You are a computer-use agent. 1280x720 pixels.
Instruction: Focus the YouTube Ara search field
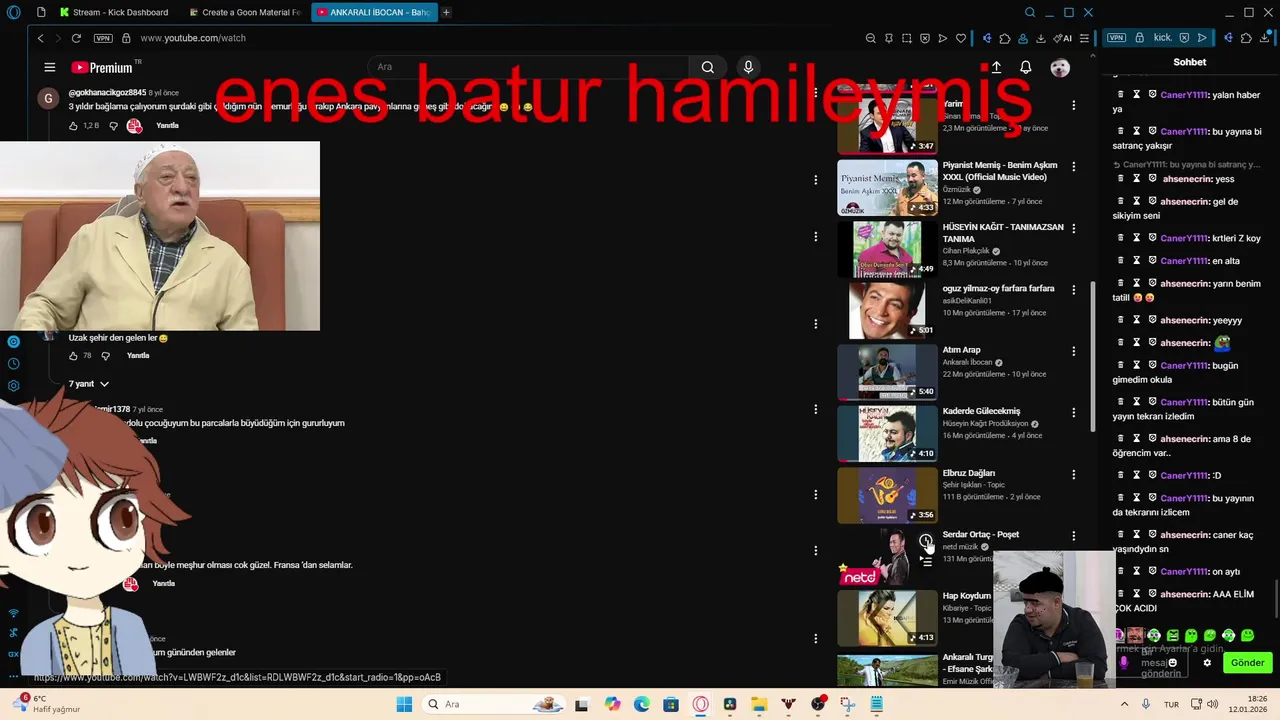point(527,67)
